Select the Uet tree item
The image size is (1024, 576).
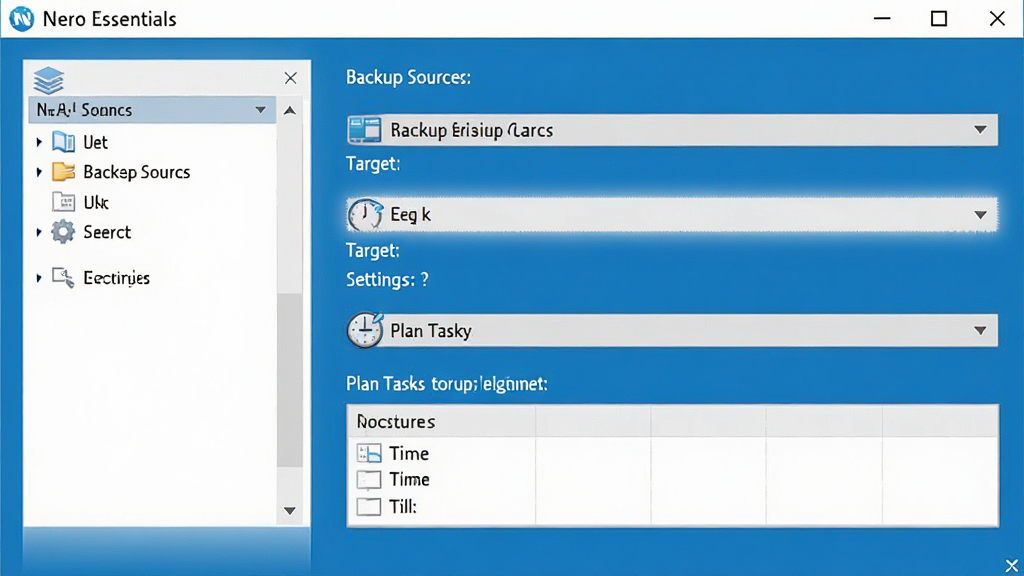click(95, 142)
